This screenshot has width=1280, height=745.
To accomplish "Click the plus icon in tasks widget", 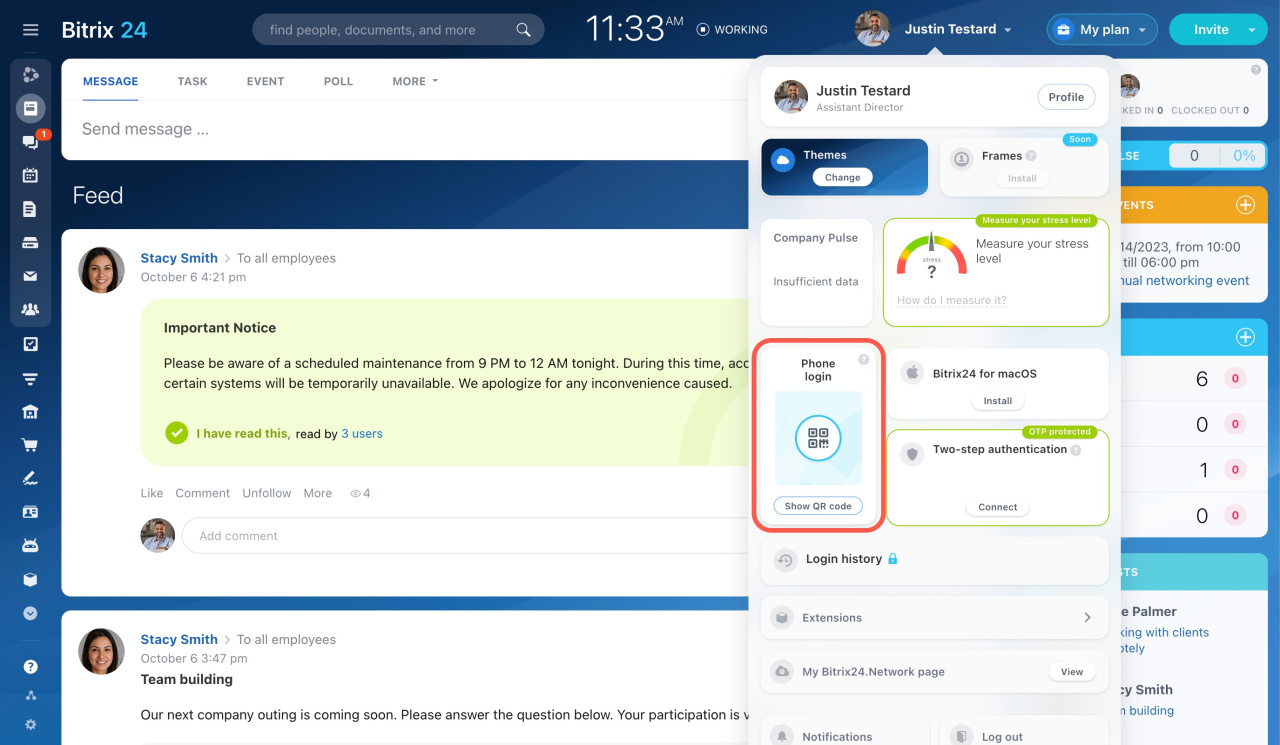I will tap(1245, 337).
